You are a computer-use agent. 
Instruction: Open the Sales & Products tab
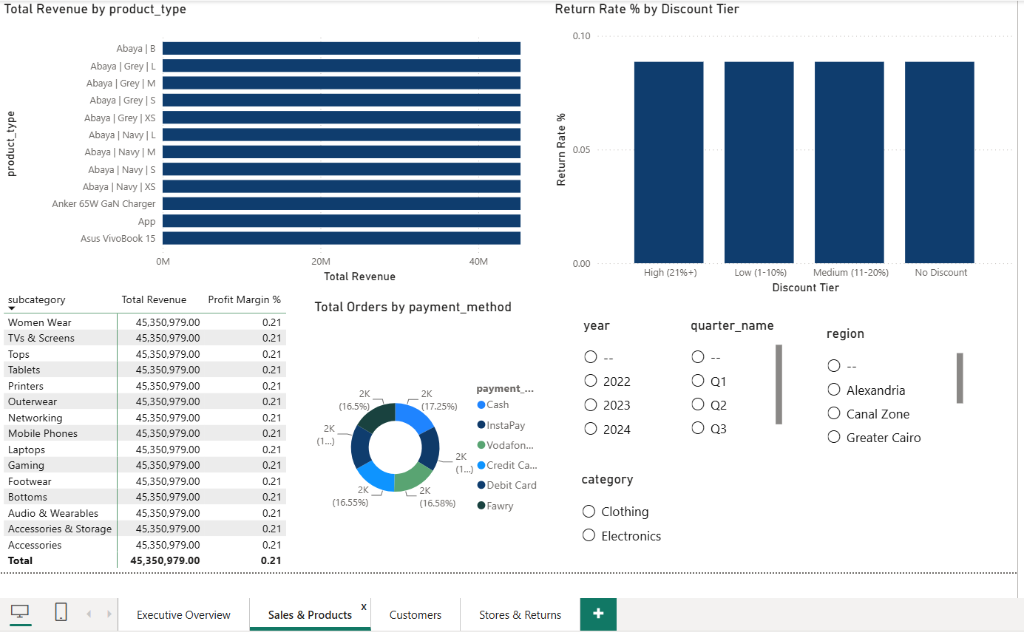[310, 615]
